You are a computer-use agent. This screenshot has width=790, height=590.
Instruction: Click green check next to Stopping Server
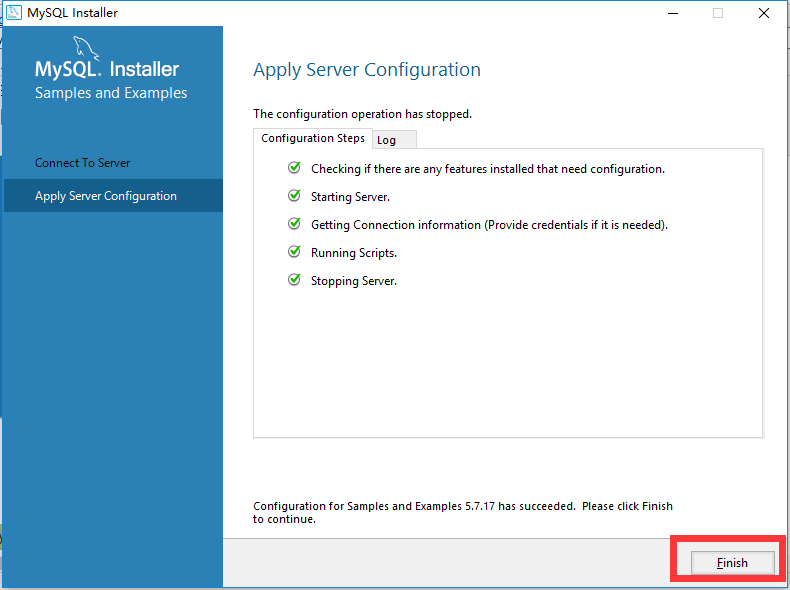pyautogui.click(x=294, y=280)
